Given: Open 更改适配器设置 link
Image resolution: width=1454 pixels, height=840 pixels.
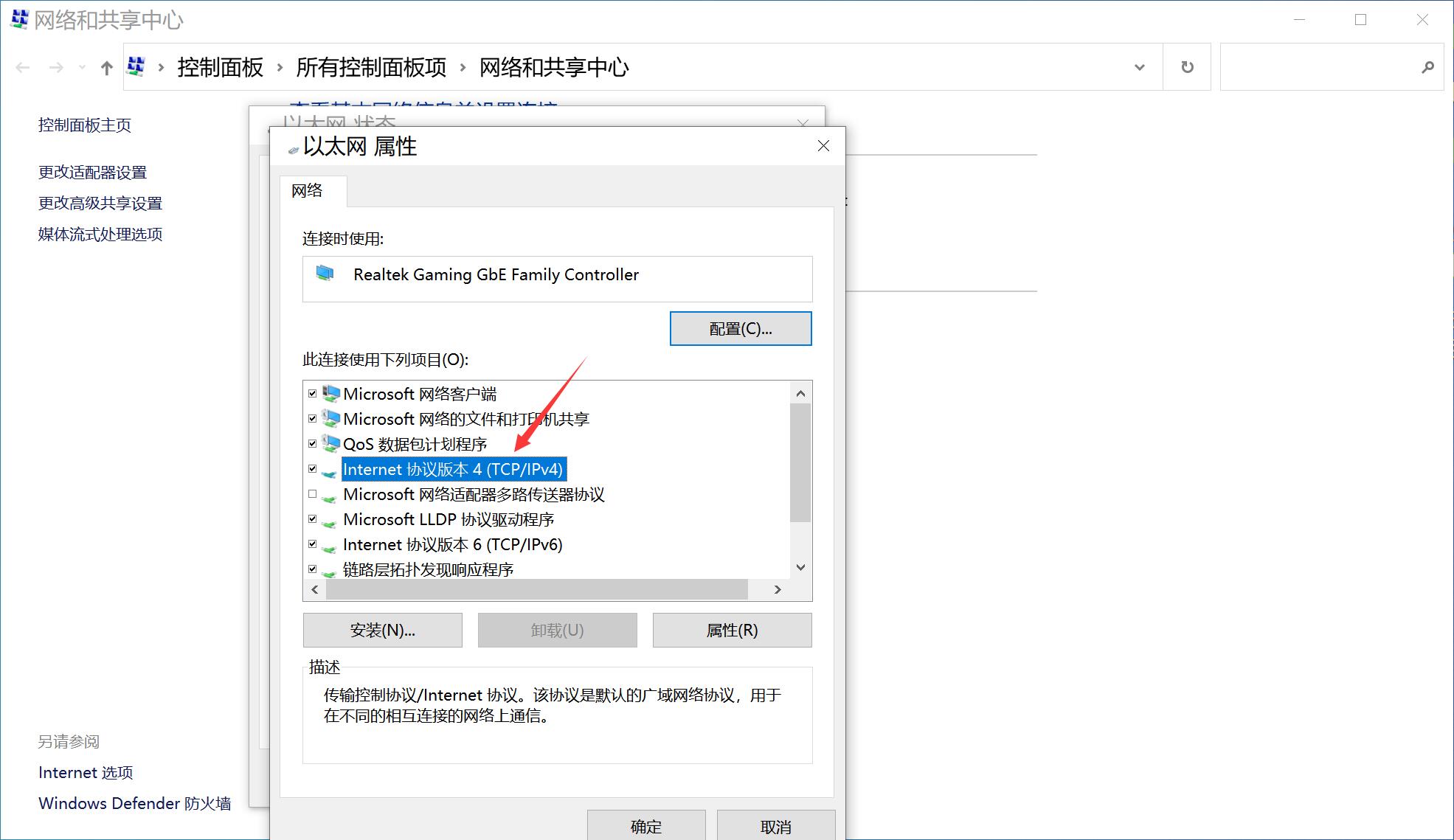Looking at the screenshot, I should point(92,173).
